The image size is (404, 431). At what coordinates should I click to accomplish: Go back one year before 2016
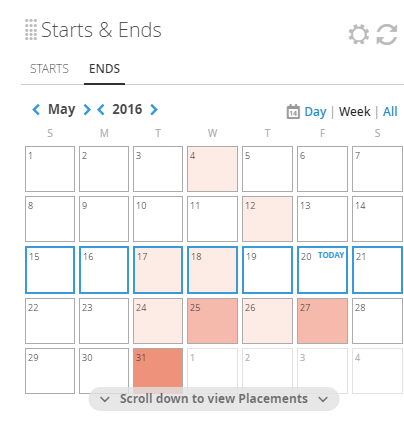(101, 109)
